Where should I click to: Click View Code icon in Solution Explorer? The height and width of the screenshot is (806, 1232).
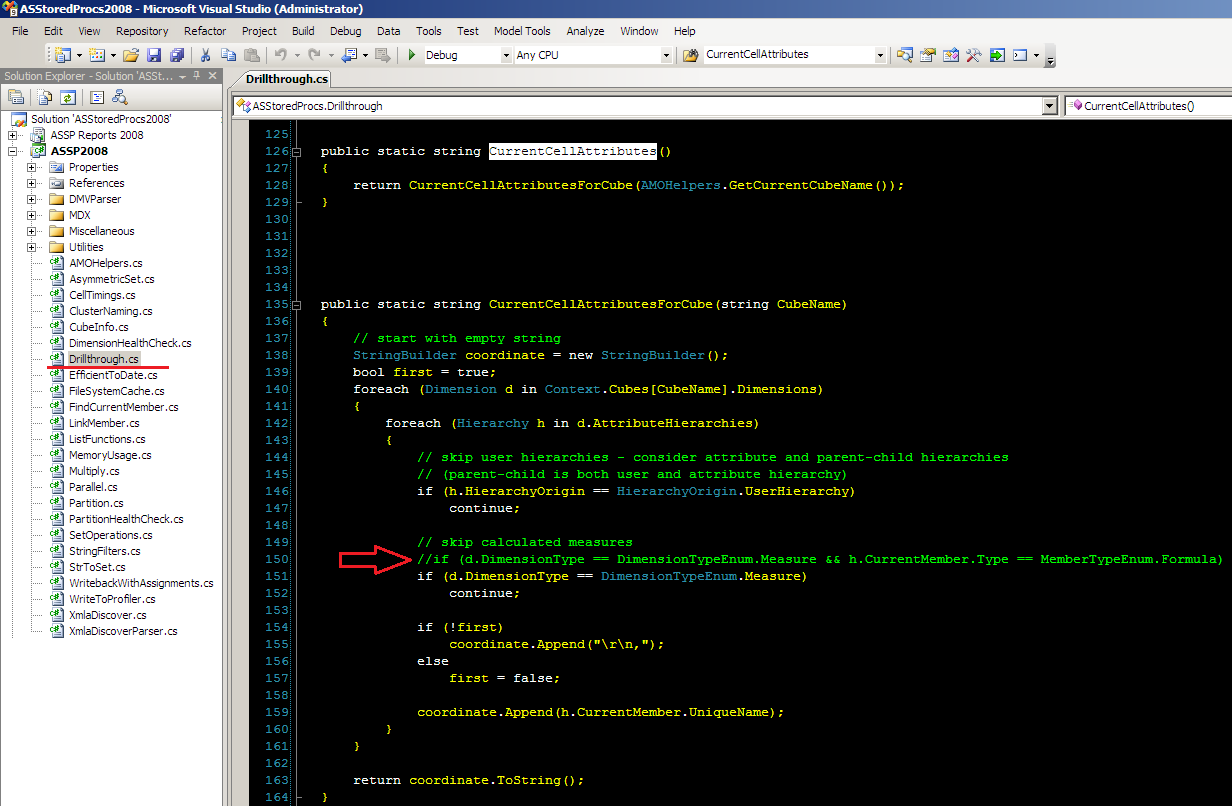(x=97, y=97)
